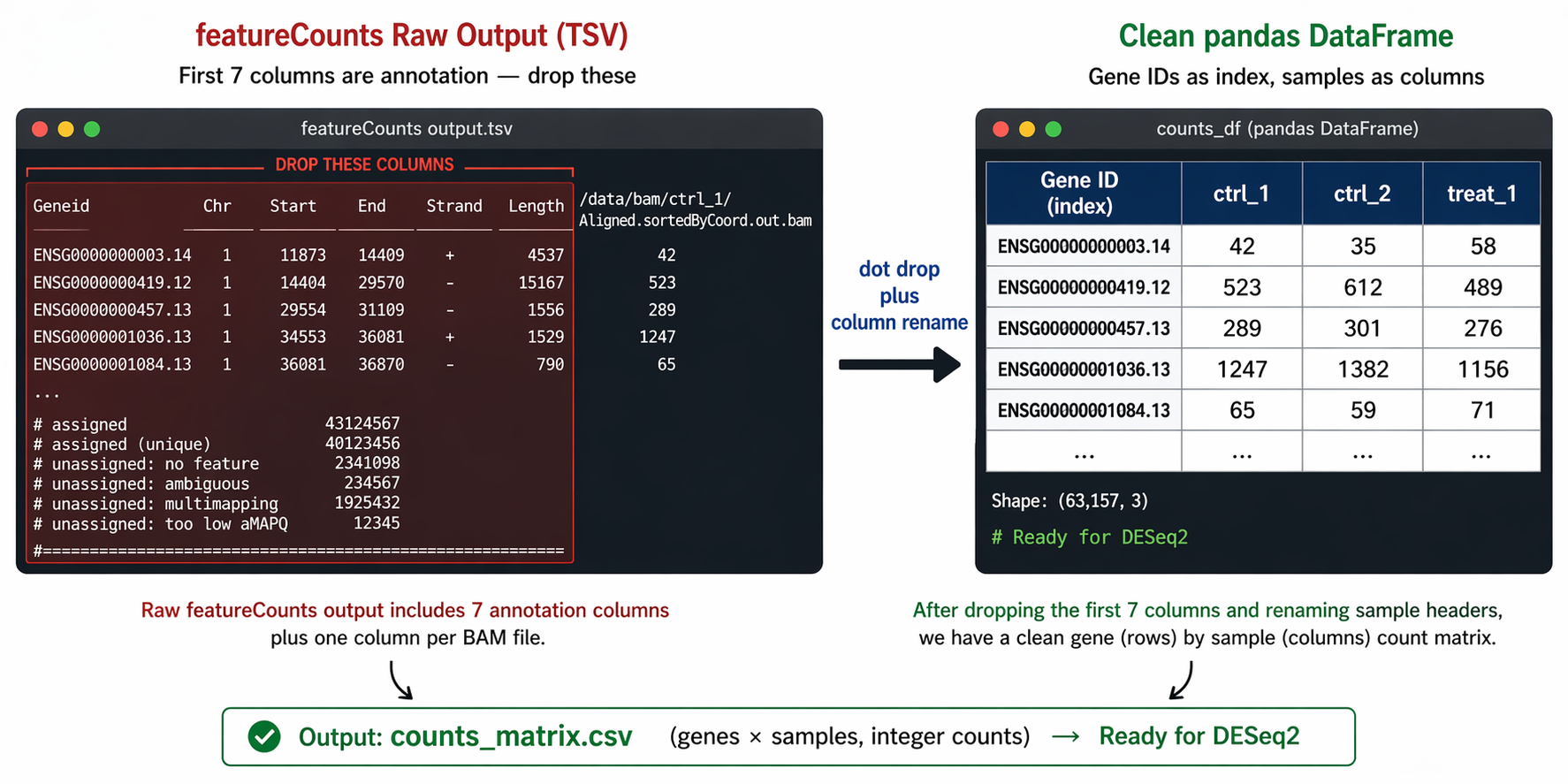Select the '# assigned (unique)' summary line
1568x784 pixels.
[217, 444]
